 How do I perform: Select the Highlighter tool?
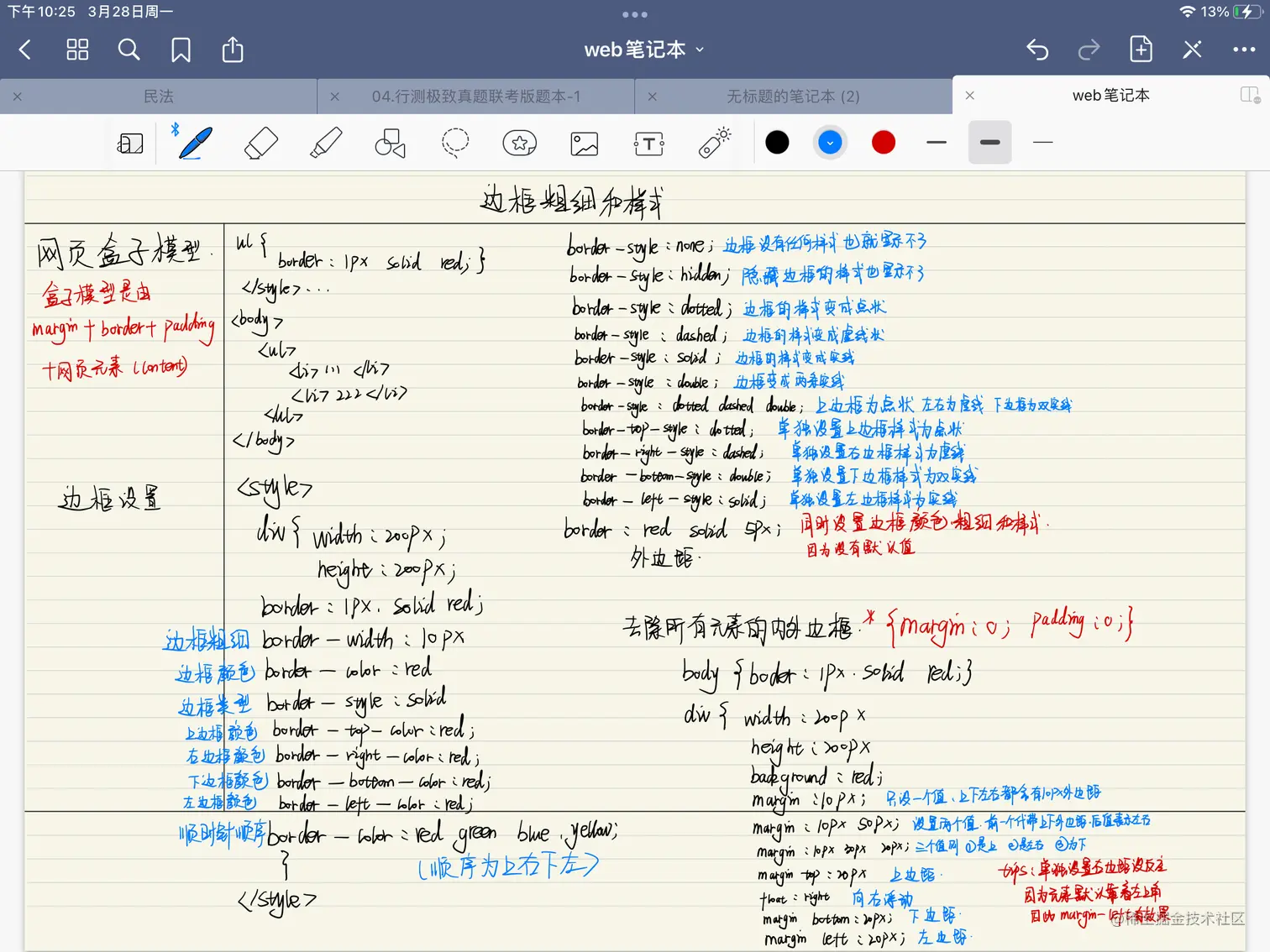point(326,143)
